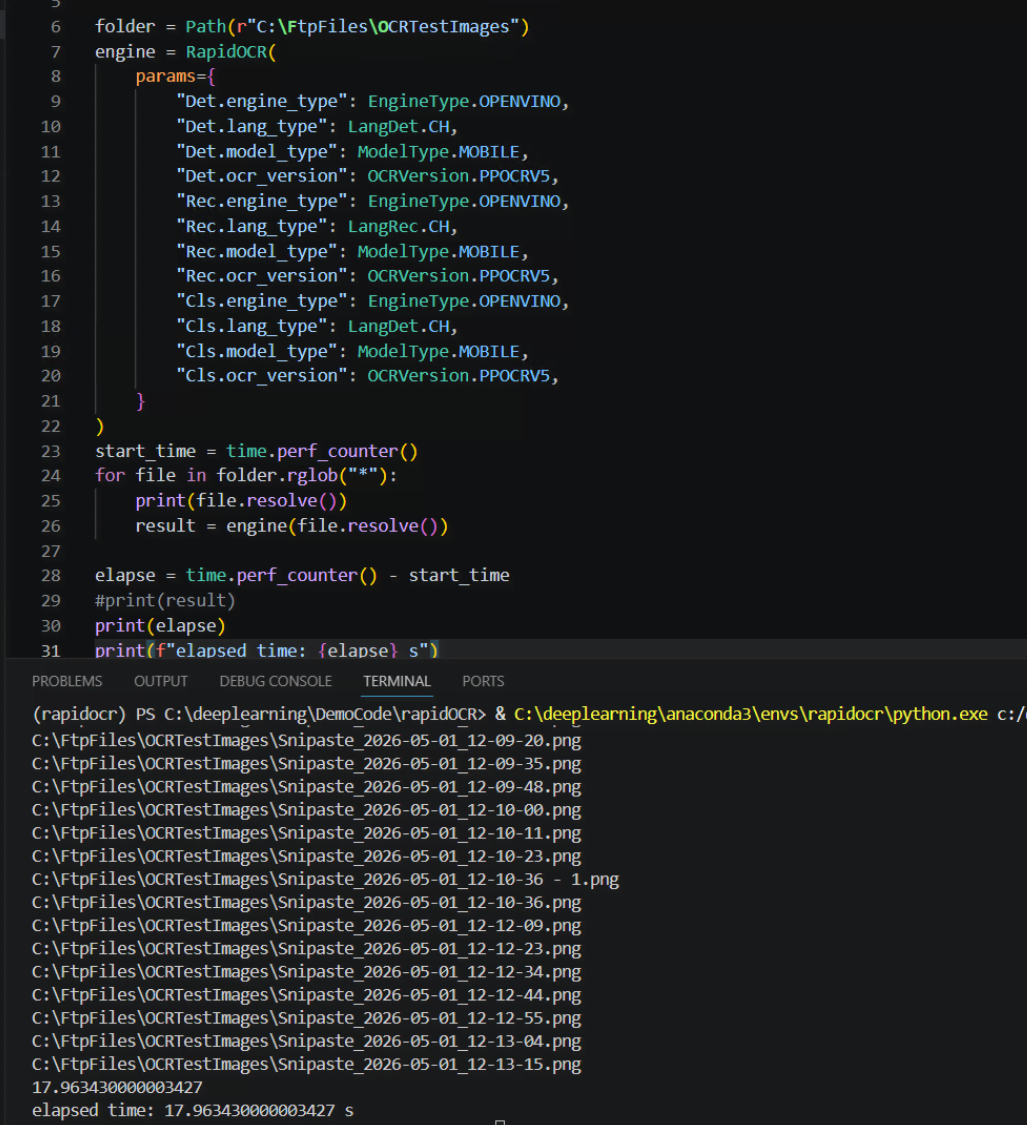
Task: Click the folder = Path(...) code line
Action: (x=312, y=27)
